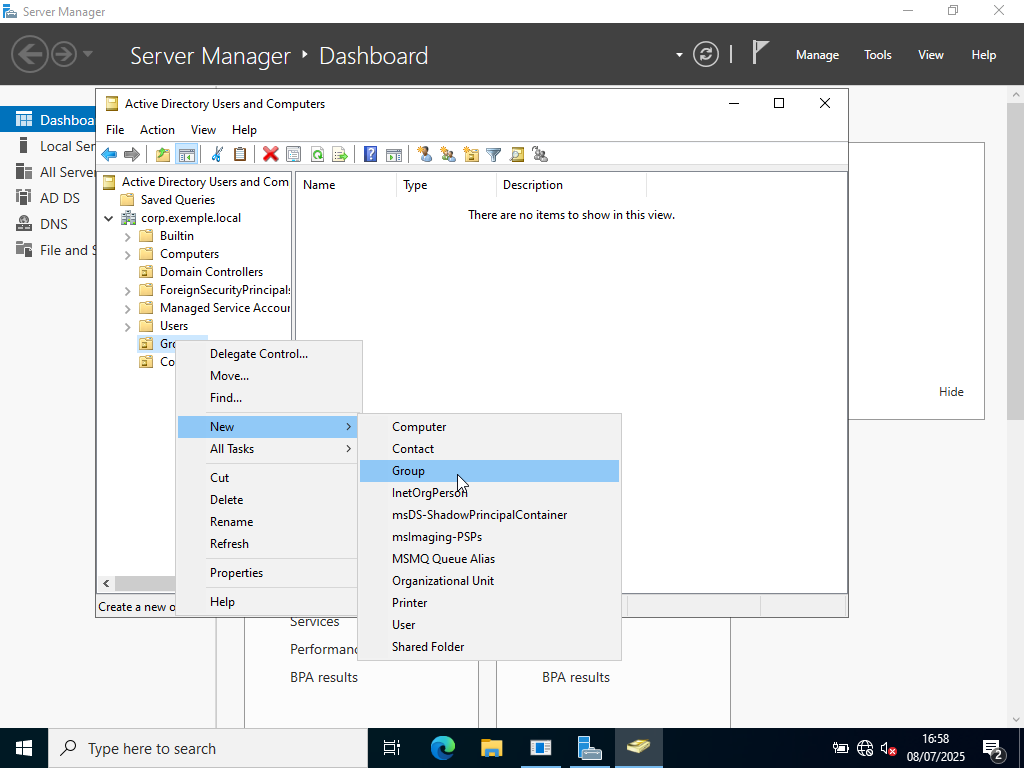Click Task View icon on taskbar
This screenshot has height=768, width=1024.
click(x=392, y=748)
